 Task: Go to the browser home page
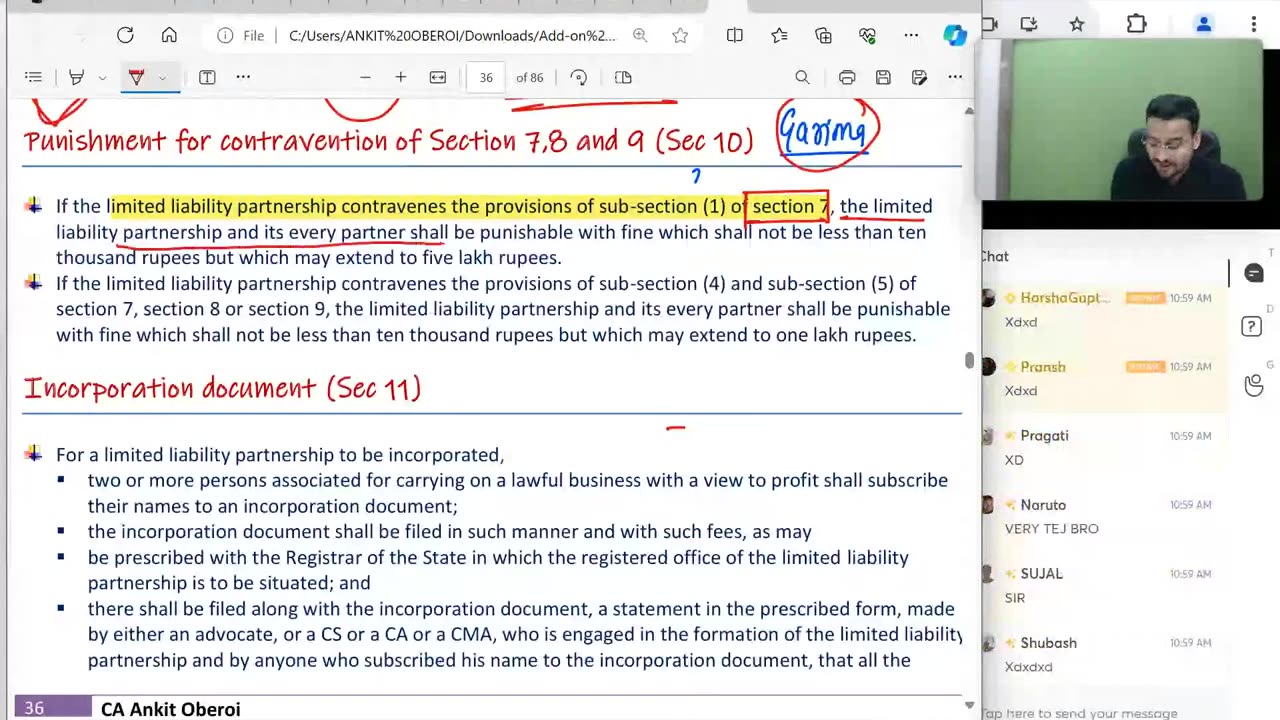169,35
